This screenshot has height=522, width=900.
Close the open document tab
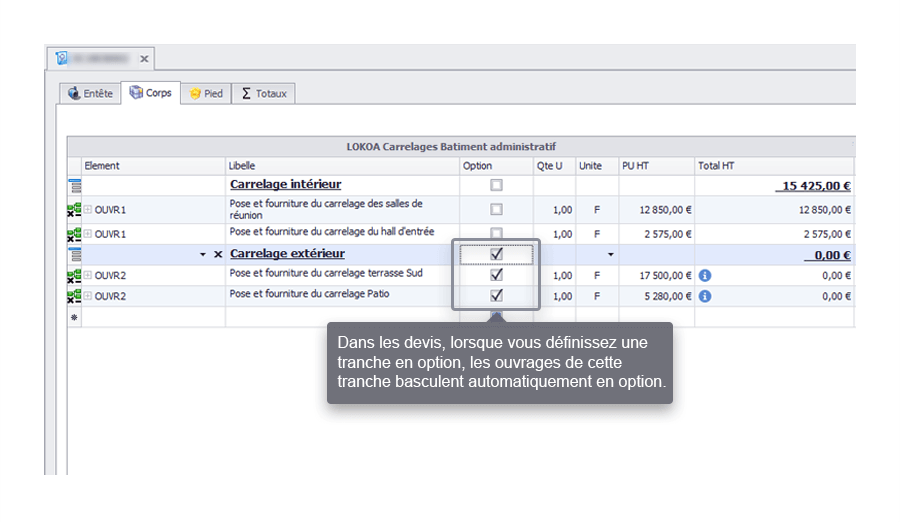tap(144, 59)
